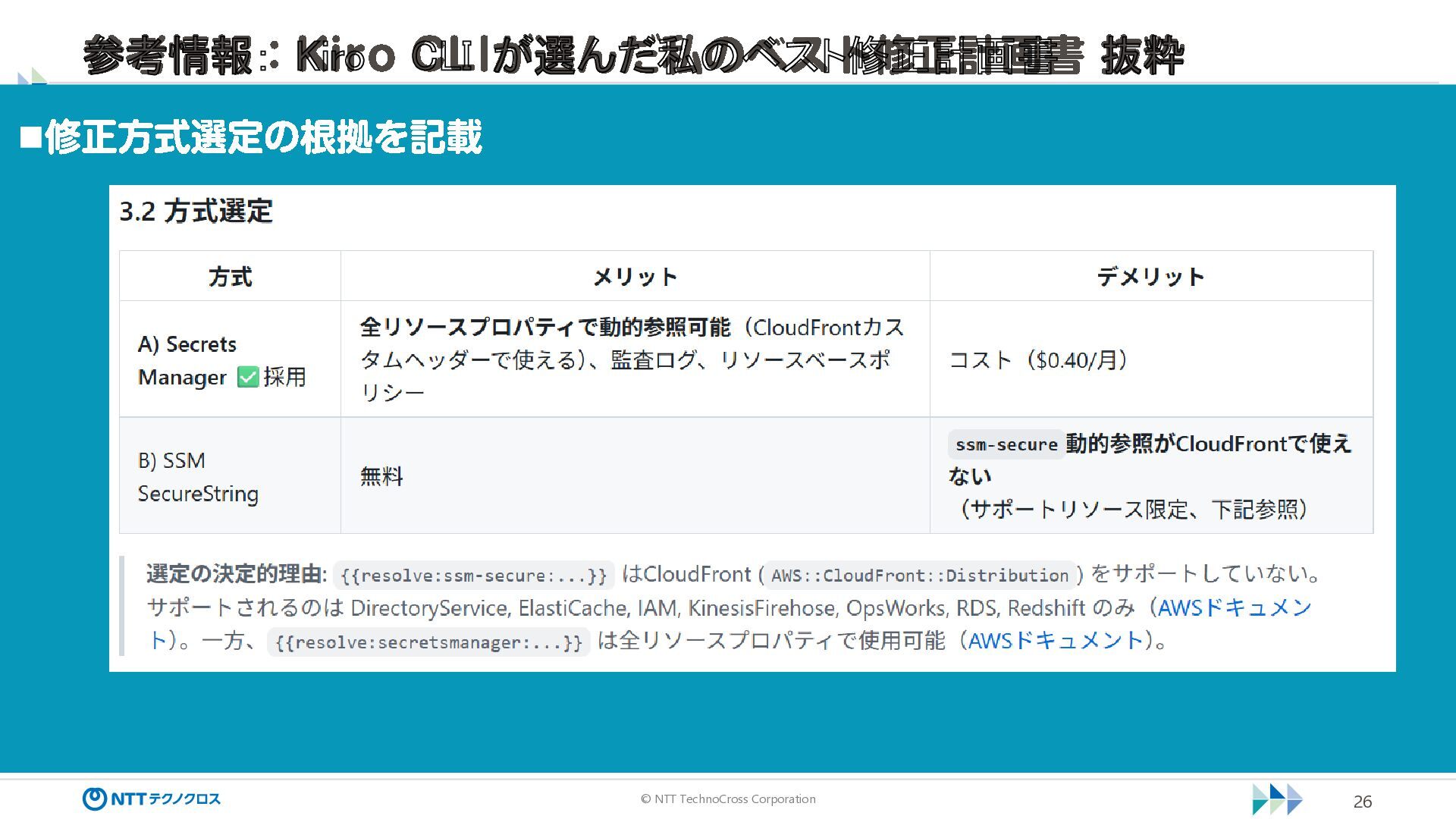Select the B) SSM SecureString cell
The height and width of the screenshot is (819, 1456).
tap(198, 477)
